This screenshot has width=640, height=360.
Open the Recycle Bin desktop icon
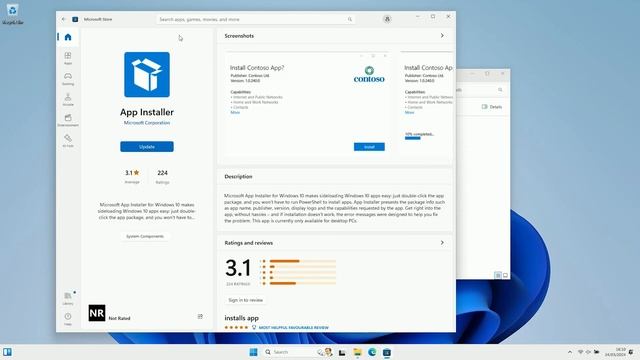click(x=12, y=14)
